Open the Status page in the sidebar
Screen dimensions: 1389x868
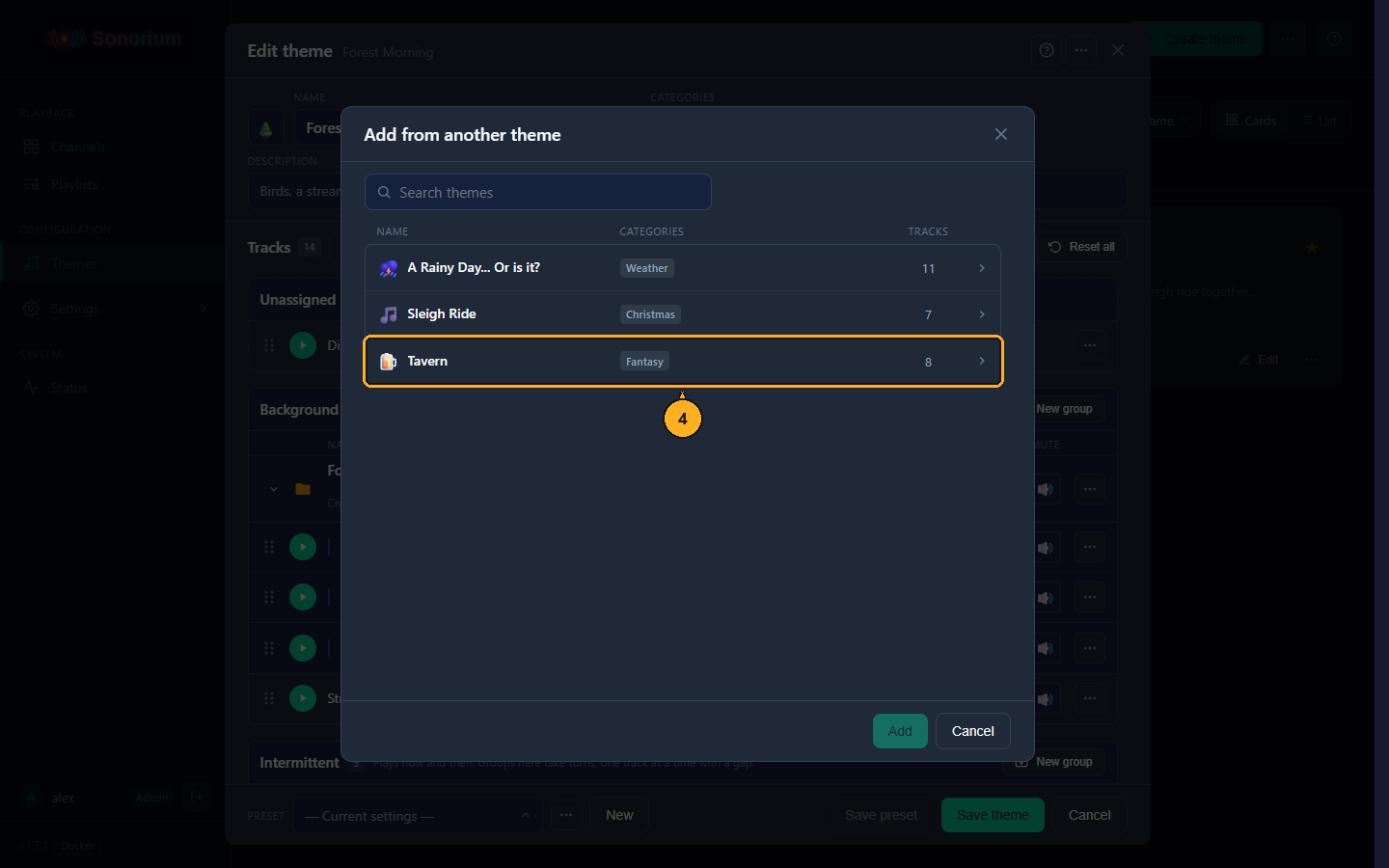[116, 388]
